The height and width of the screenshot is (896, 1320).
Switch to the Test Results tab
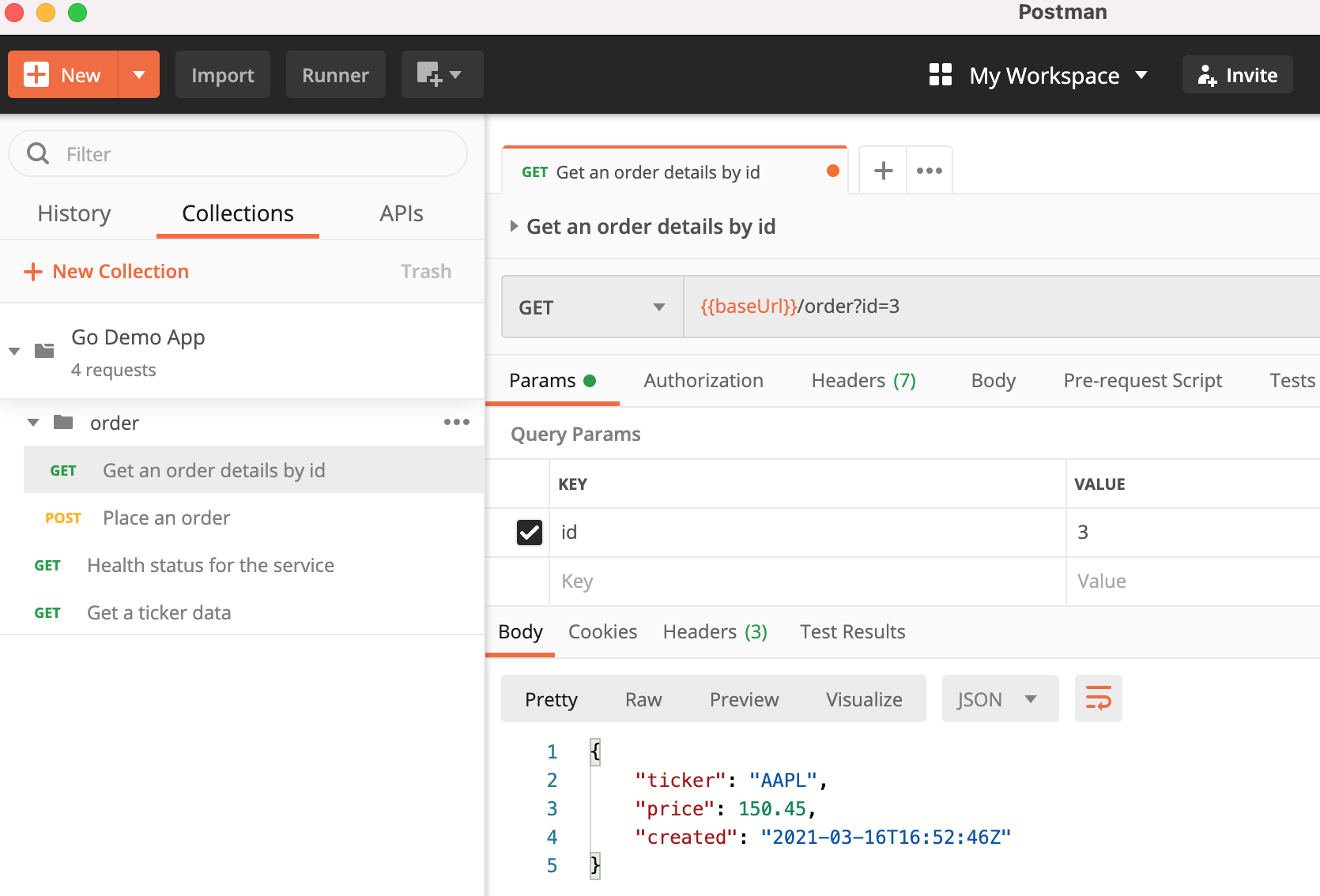pyautogui.click(x=852, y=632)
